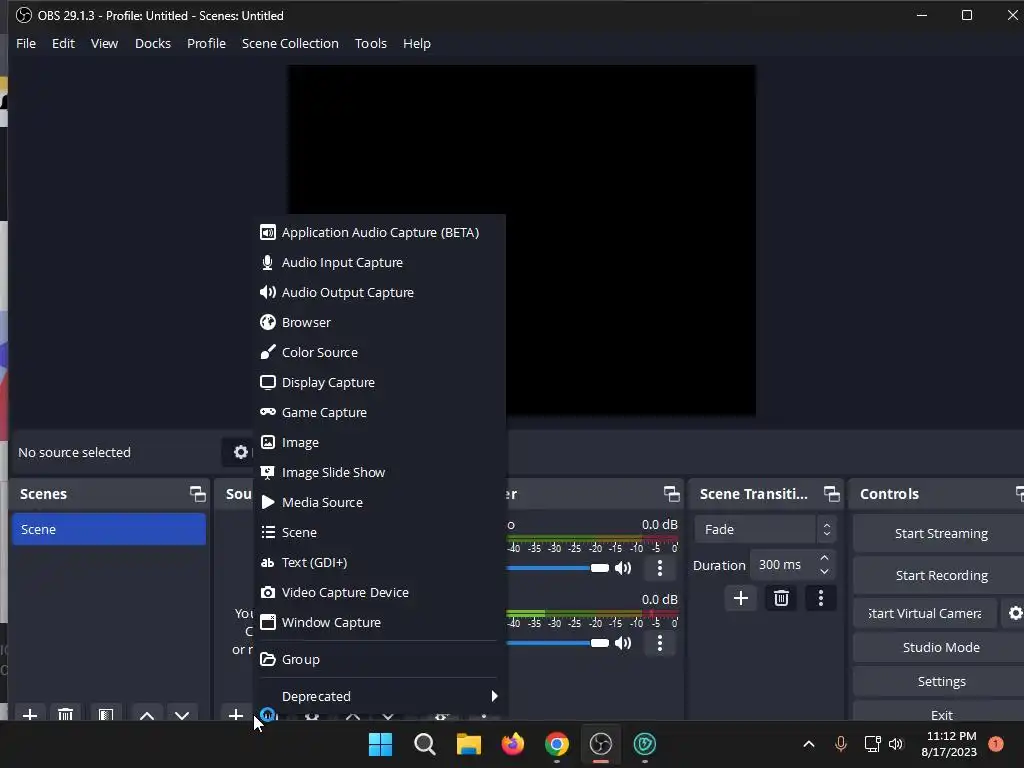
Task: Select the Image source entry
Action: click(379, 443)
